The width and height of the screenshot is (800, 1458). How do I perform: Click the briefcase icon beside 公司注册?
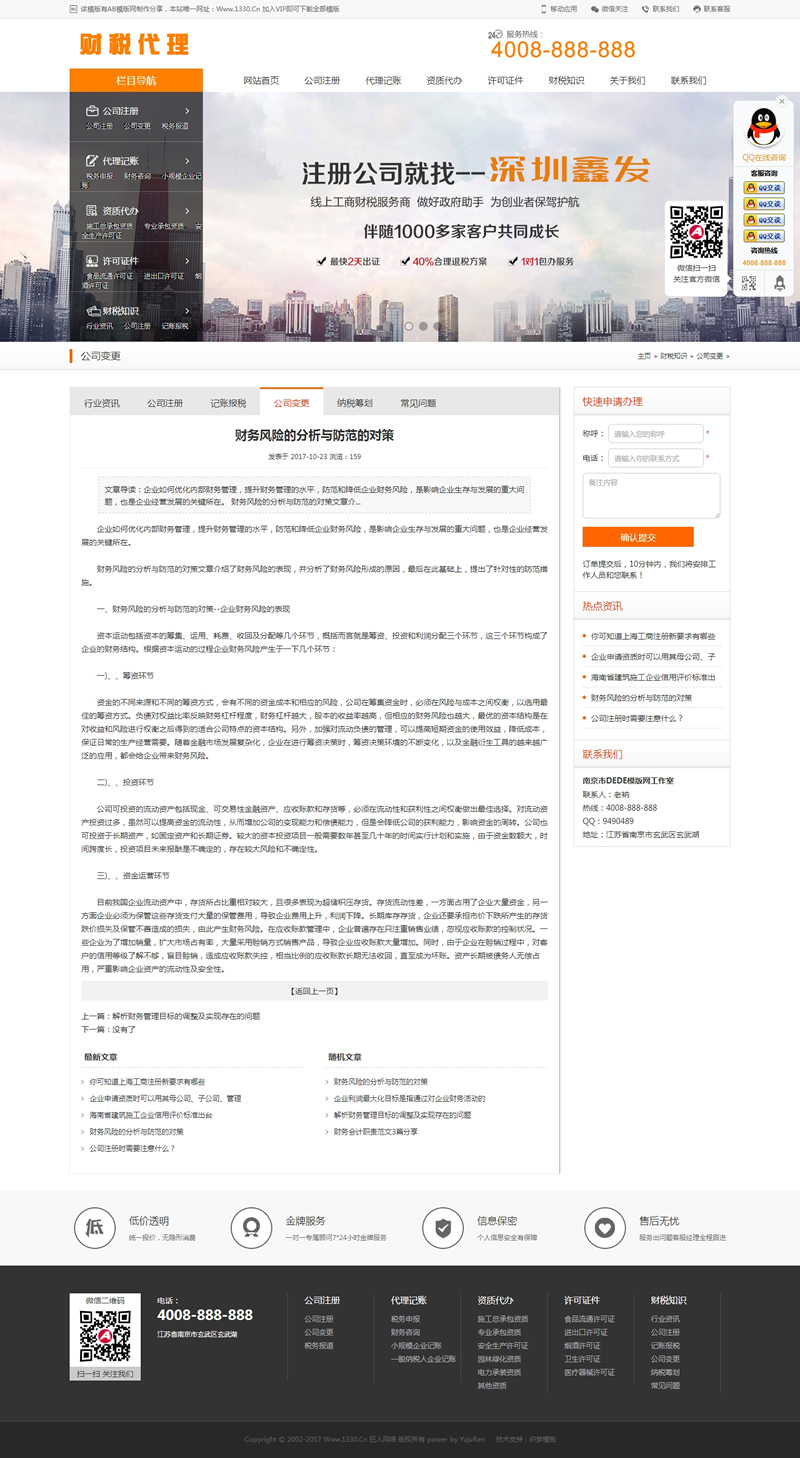[x=92, y=111]
